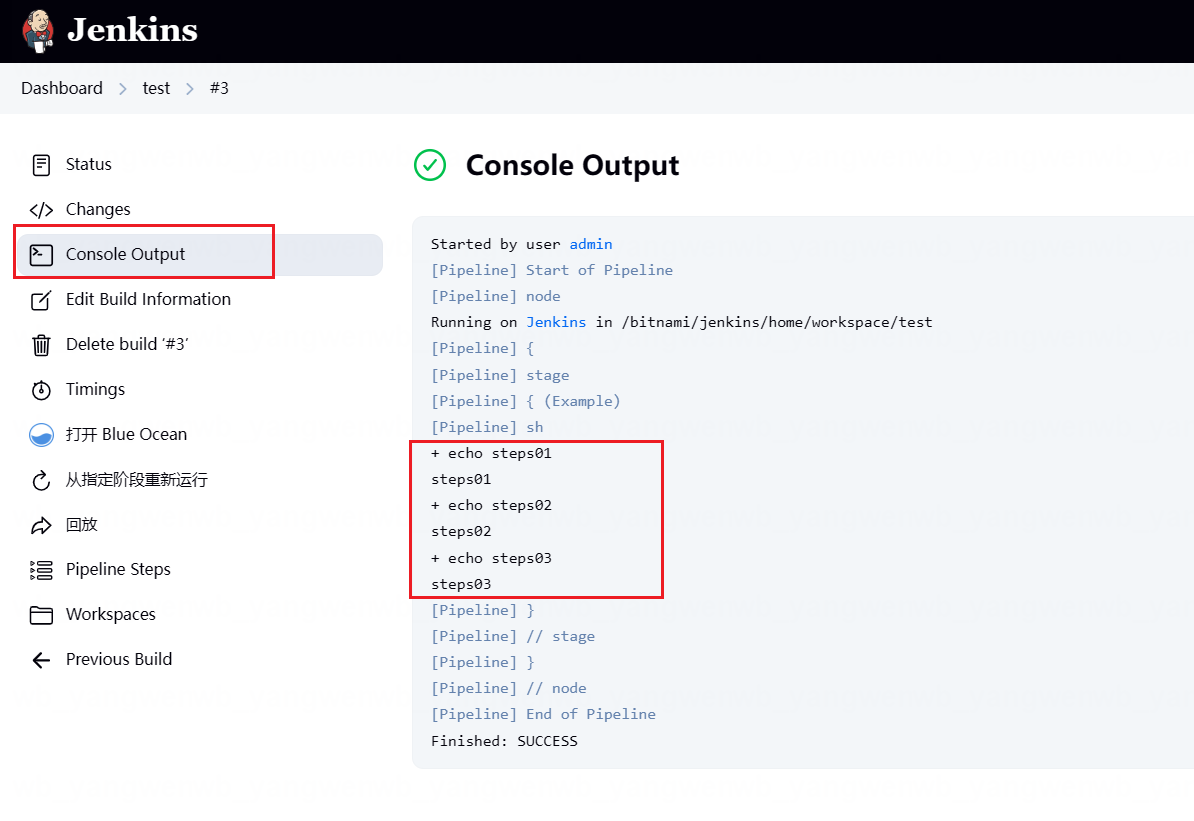This screenshot has width=1194, height=821.
Task: Click the '+ echo steps01' line
Action: 491,453
